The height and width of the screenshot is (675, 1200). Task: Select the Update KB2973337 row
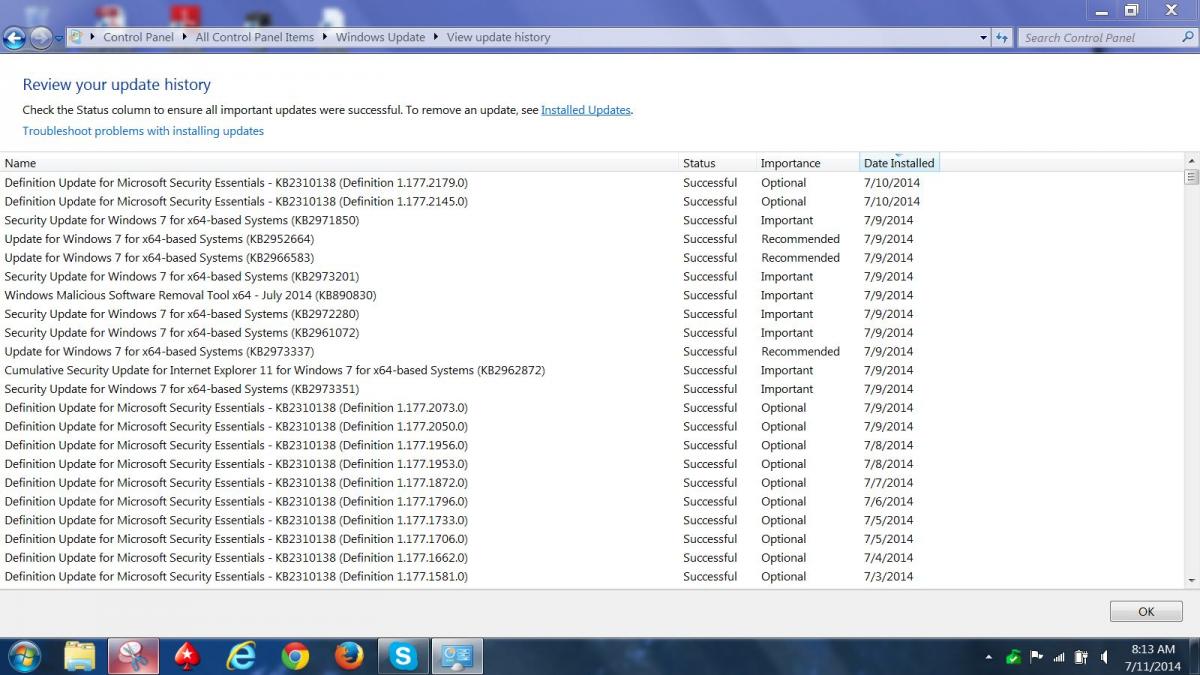click(x=592, y=351)
